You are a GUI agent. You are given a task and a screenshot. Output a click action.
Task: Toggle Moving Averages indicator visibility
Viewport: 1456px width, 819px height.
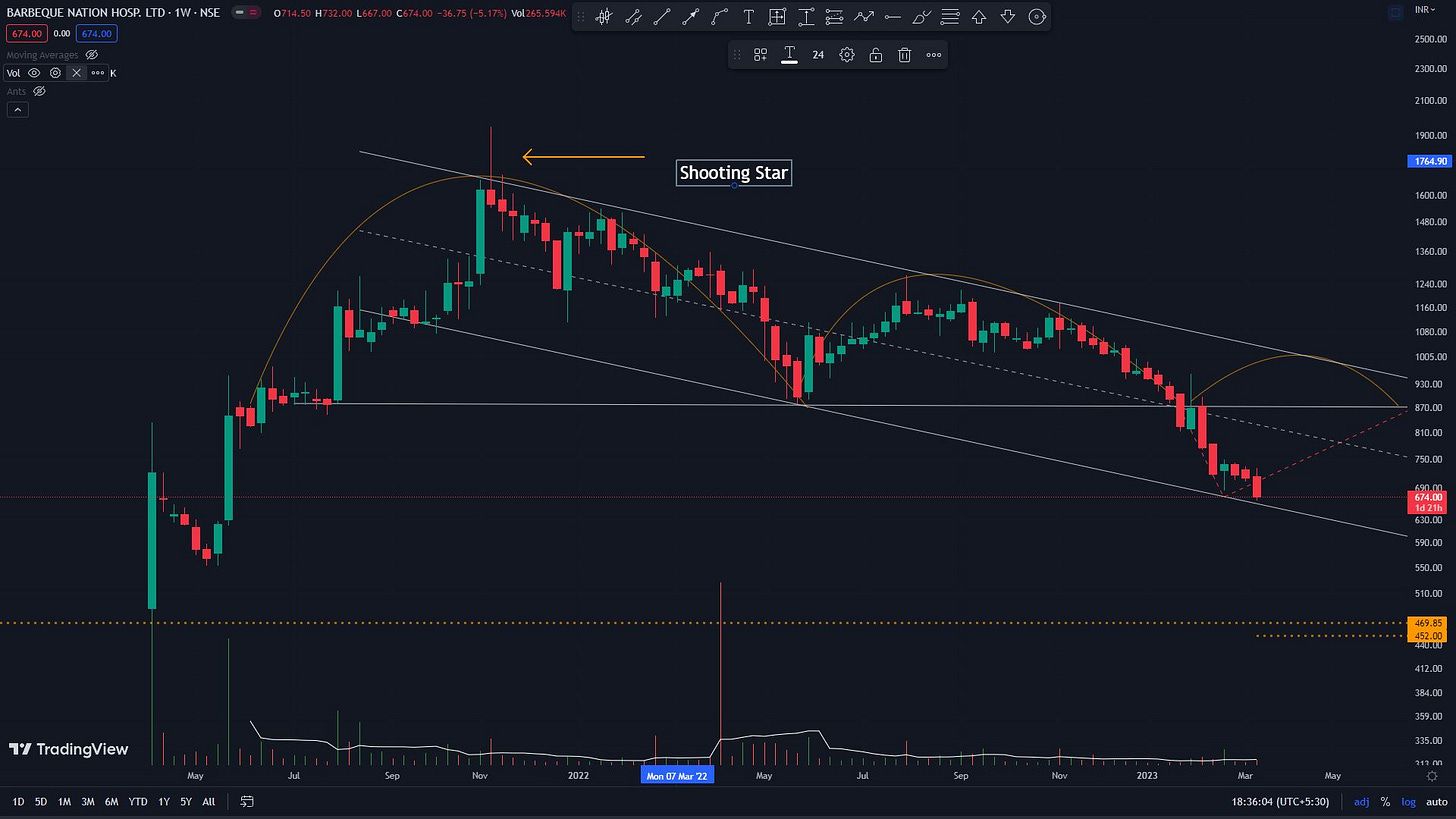pyautogui.click(x=92, y=54)
